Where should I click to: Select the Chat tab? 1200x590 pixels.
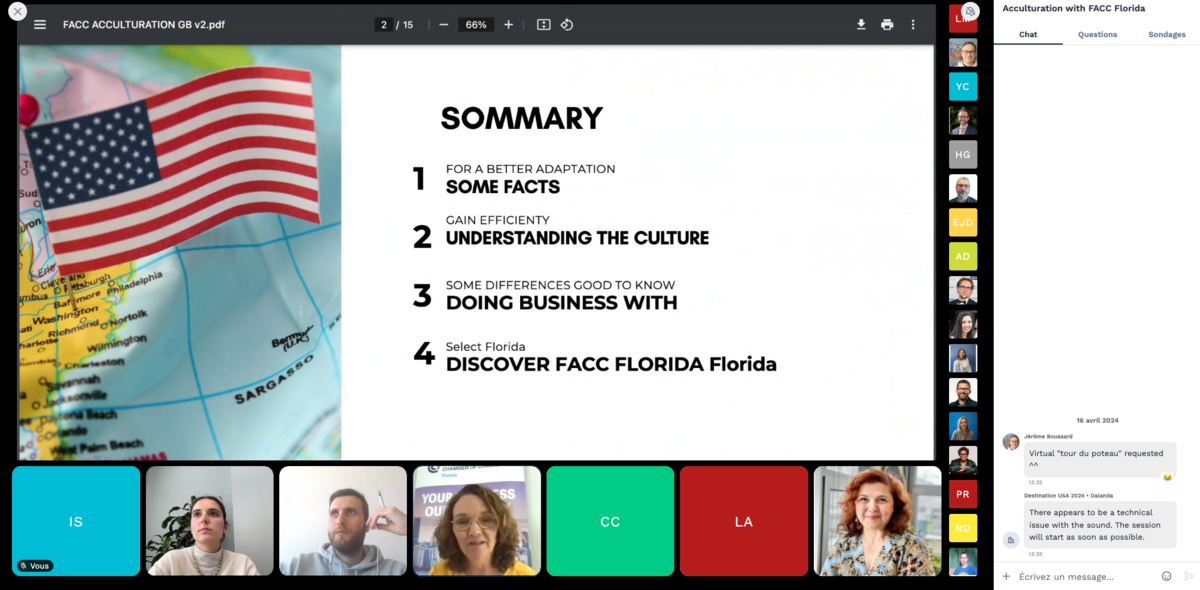point(1028,34)
